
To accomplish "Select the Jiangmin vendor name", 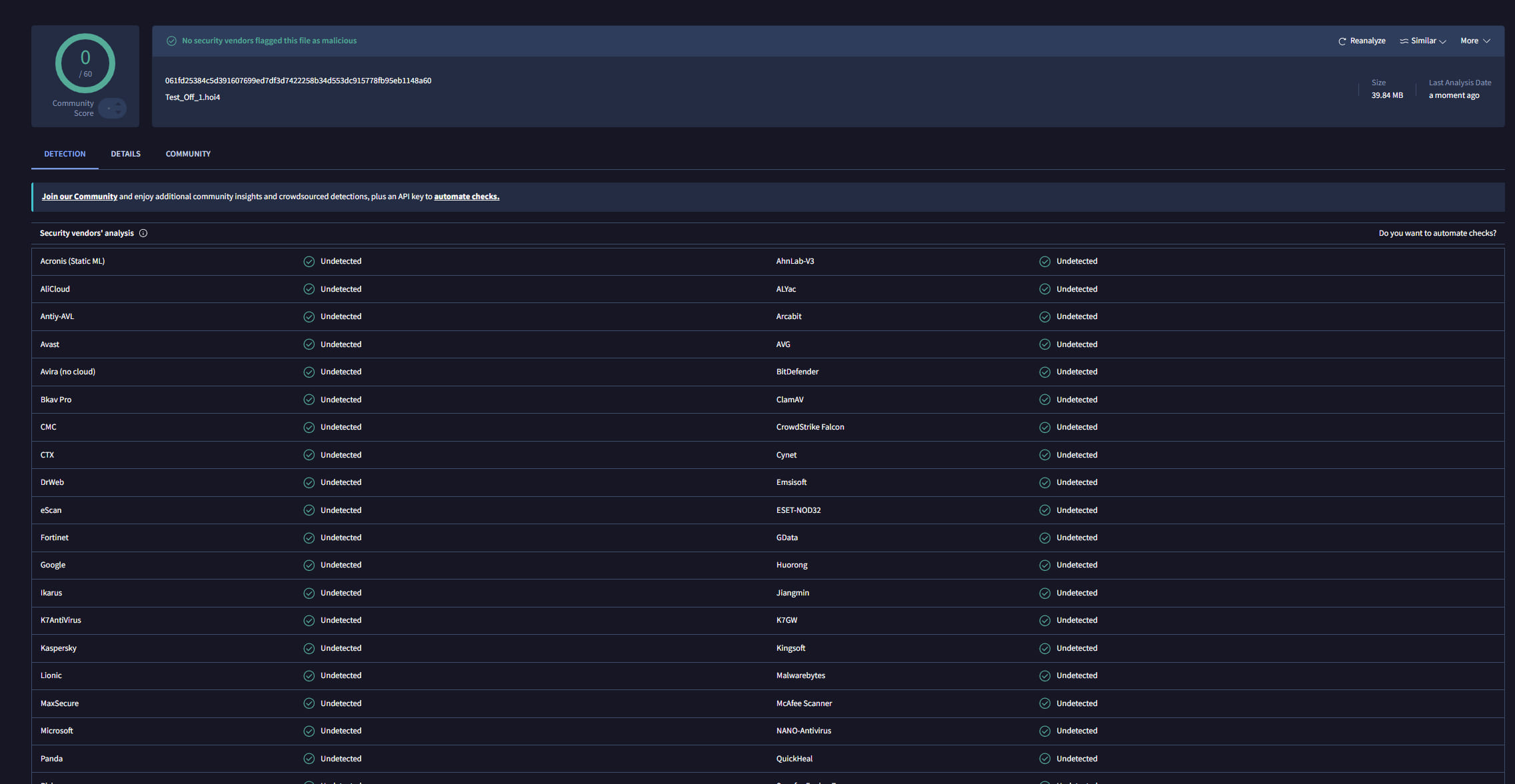I will coord(792,593).
